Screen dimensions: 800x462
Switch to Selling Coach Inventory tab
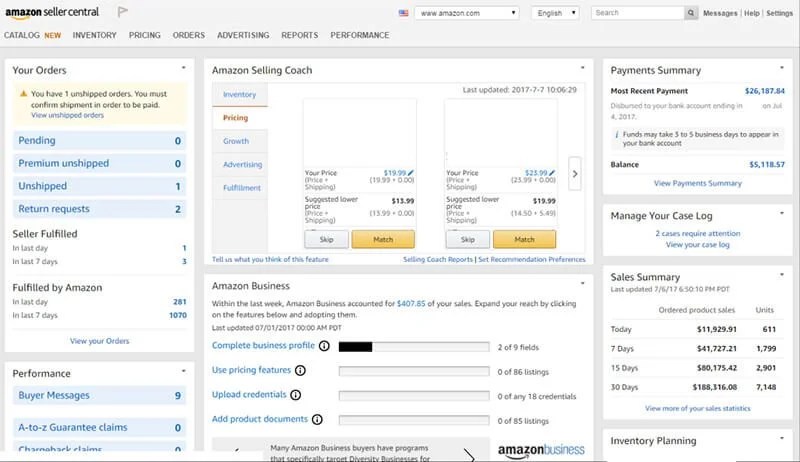pyautogui.click(x=240, y=94)
